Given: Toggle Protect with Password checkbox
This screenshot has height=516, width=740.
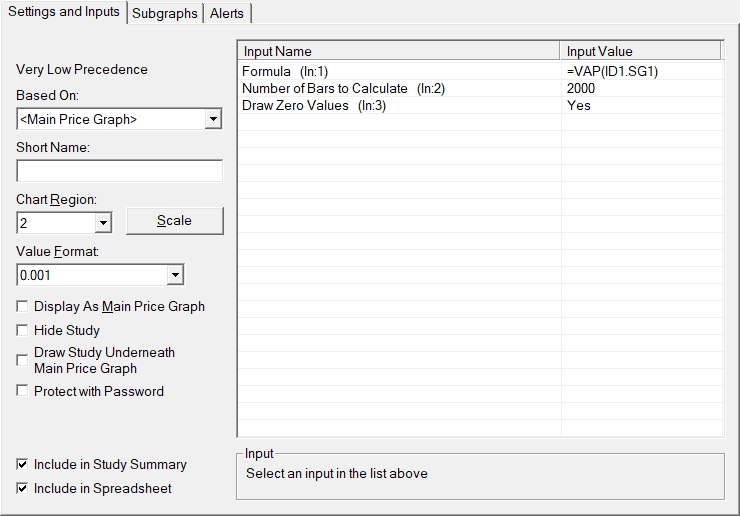Looking at the screenshot, I should (23, 391).
